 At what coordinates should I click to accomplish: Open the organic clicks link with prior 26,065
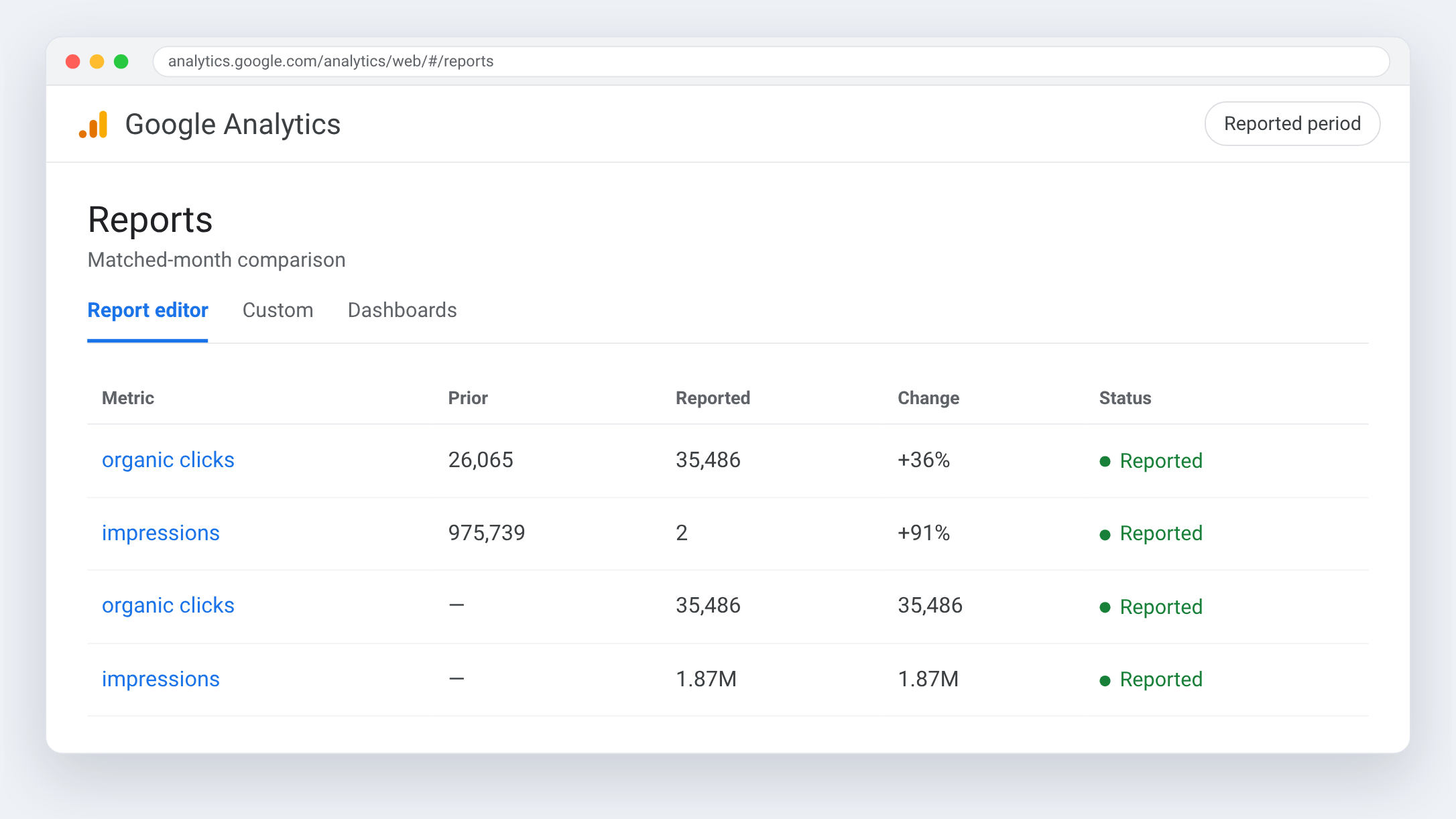click(x=168, y=460)
